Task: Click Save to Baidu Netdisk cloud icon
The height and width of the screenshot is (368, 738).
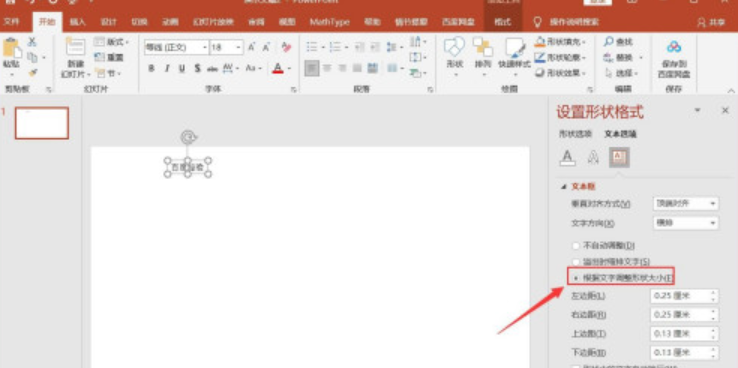Action: [x=674, y=58]
